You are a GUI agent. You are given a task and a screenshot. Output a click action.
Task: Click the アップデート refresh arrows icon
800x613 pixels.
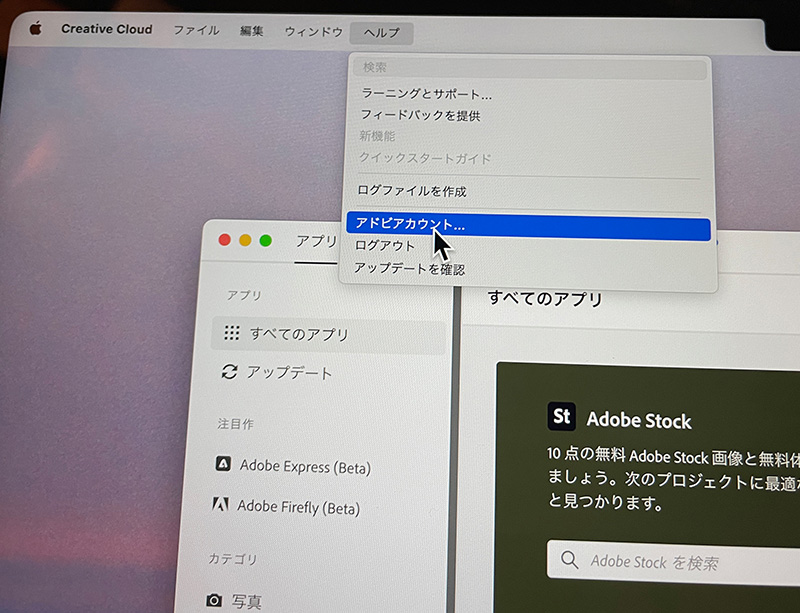point(230,372)
